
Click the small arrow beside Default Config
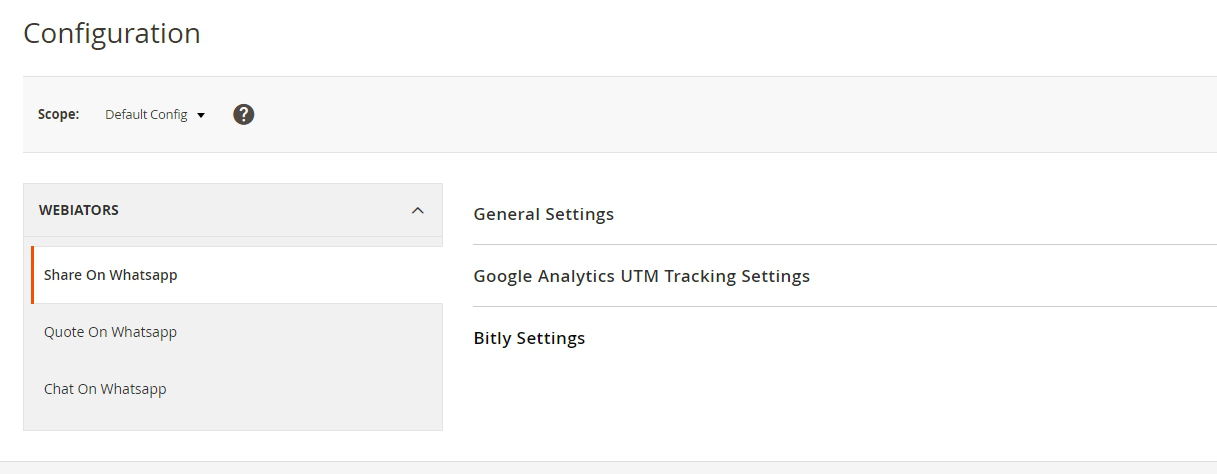201,116
